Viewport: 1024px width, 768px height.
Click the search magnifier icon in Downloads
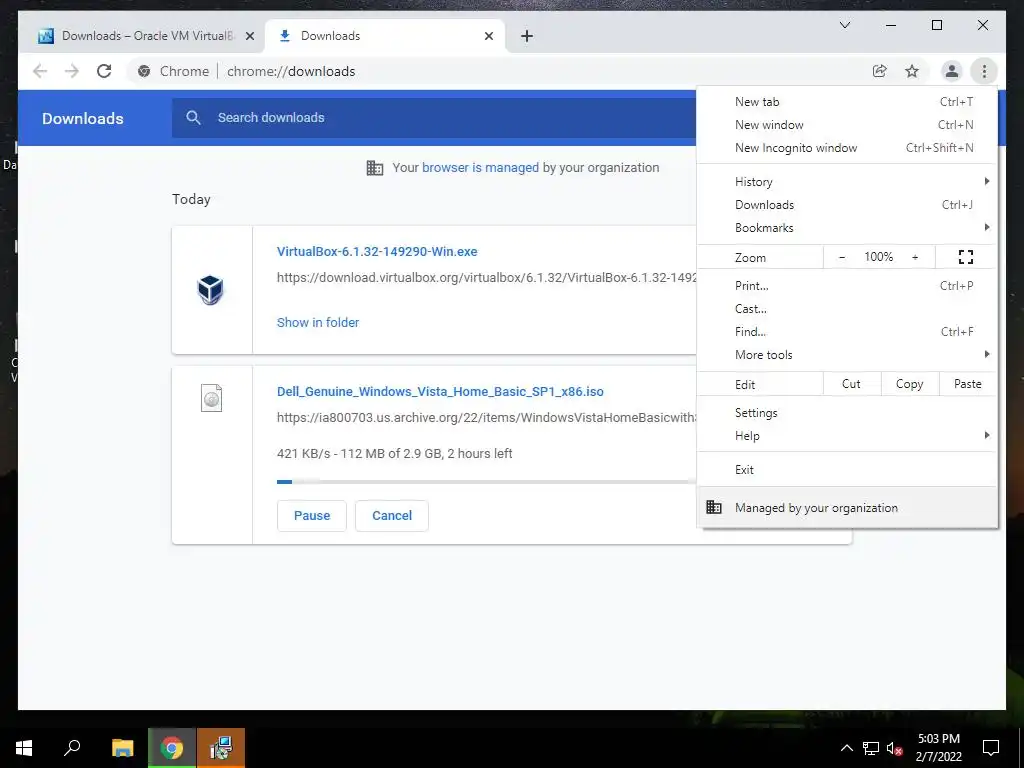(193, 118)
